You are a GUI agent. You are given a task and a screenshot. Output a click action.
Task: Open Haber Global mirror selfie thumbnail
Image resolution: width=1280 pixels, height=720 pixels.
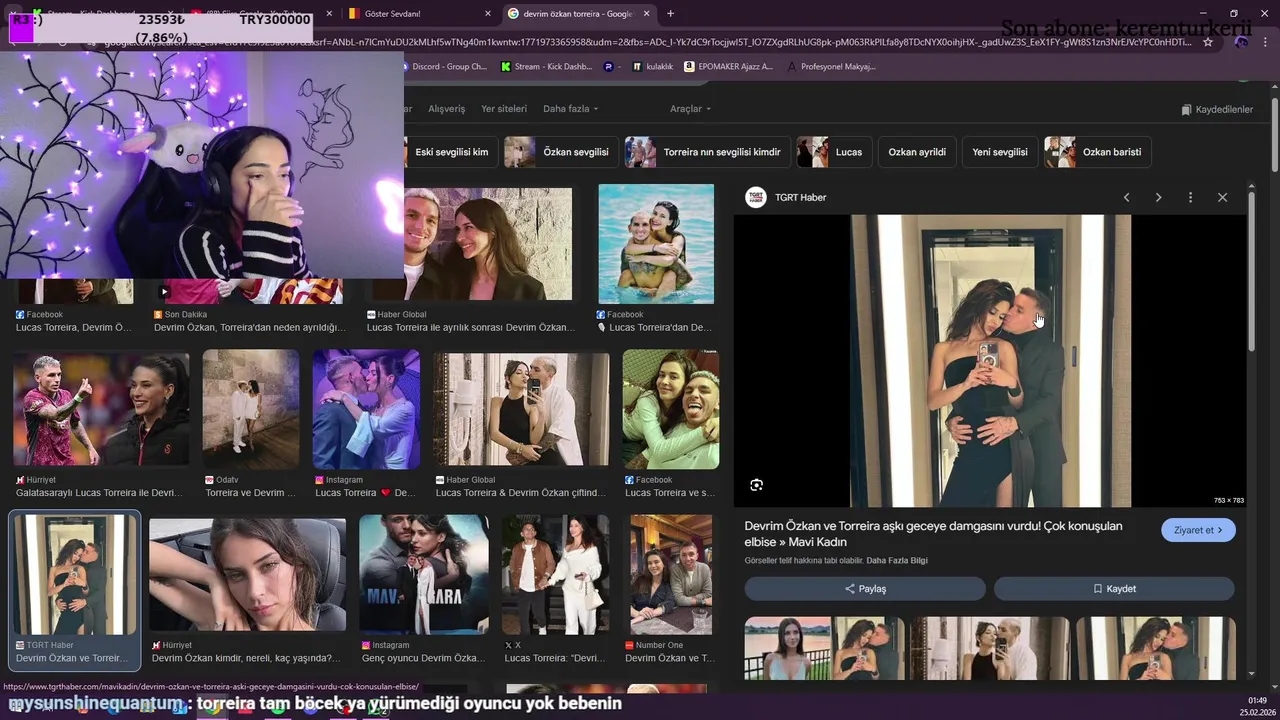pyautogui.click(x=521, y=409)
